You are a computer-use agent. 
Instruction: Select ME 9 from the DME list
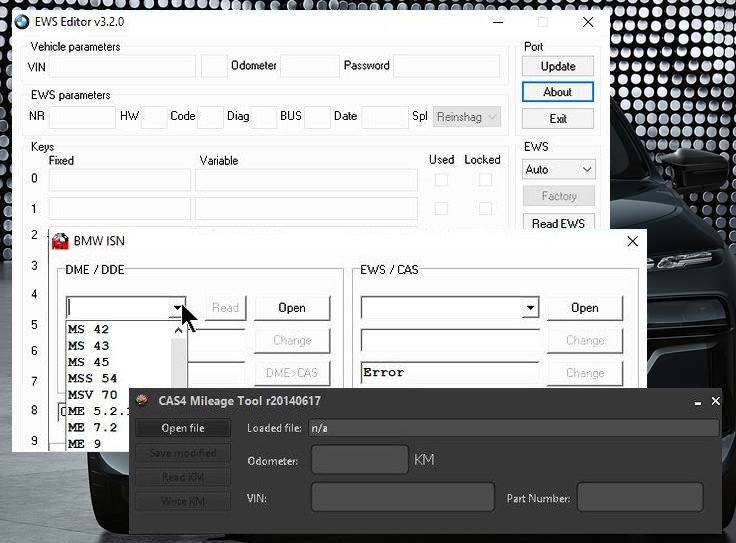pos(84,444)
